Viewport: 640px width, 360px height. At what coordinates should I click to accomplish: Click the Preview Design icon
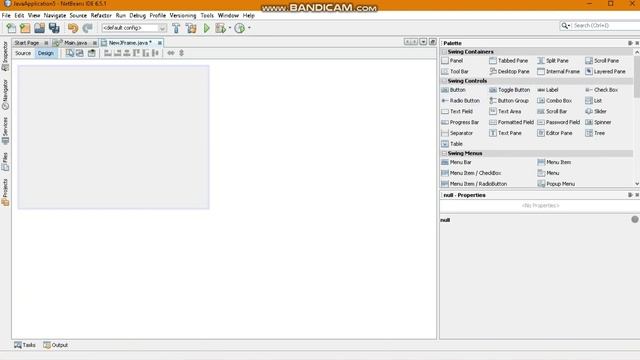tap(92, 53)
